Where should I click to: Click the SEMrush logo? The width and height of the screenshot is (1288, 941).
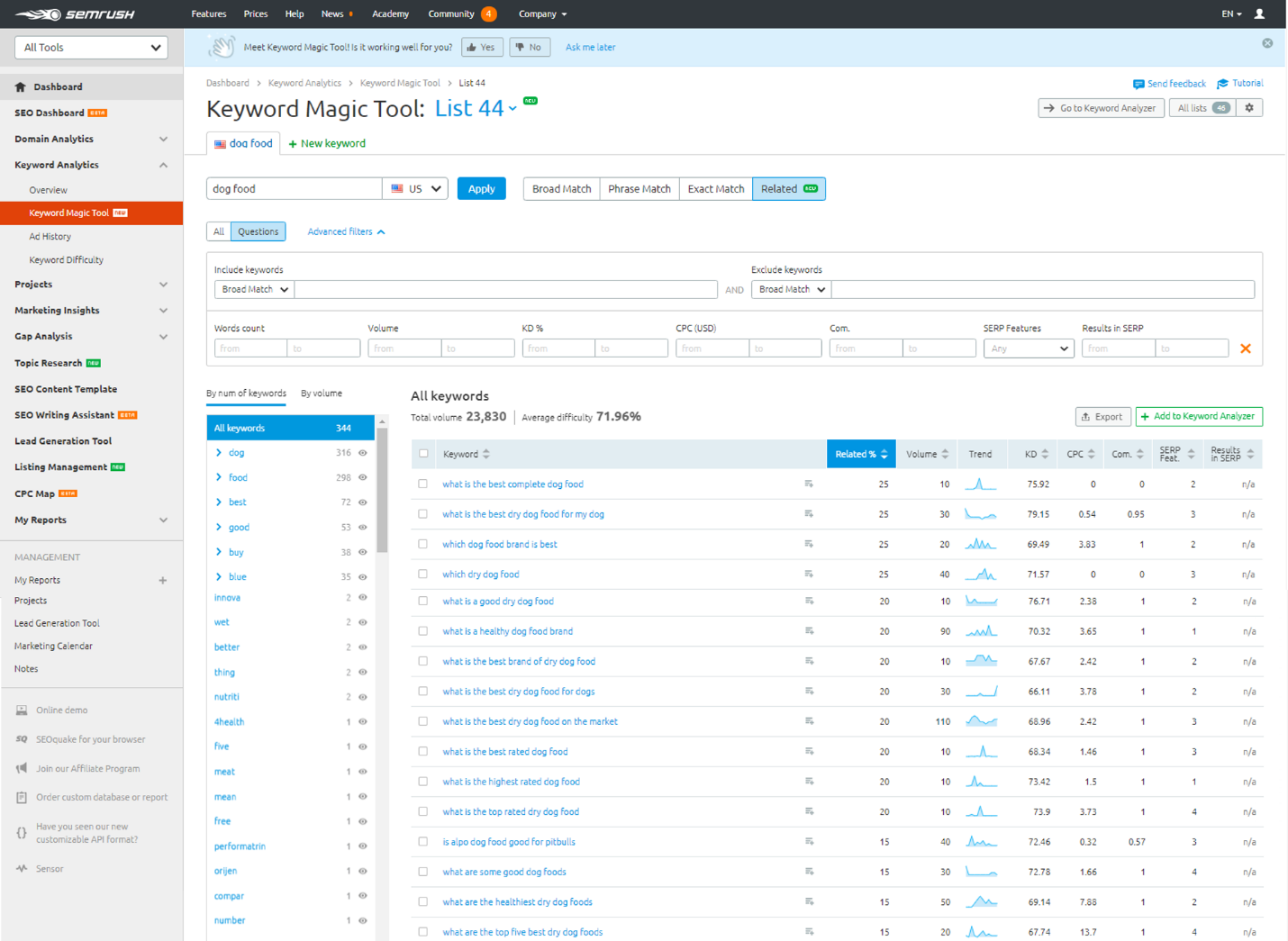[x=75, y=14]
